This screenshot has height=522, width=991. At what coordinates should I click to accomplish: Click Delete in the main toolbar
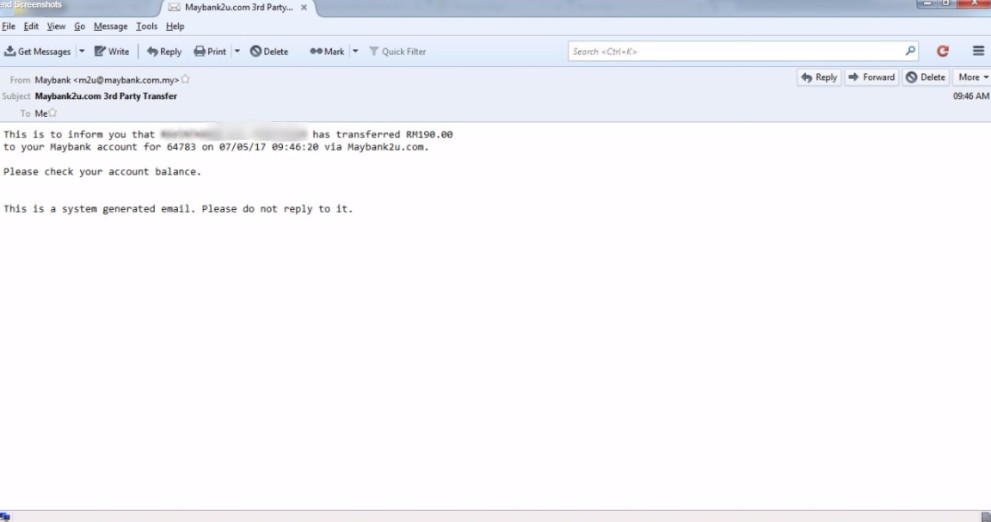click(269, 52)
